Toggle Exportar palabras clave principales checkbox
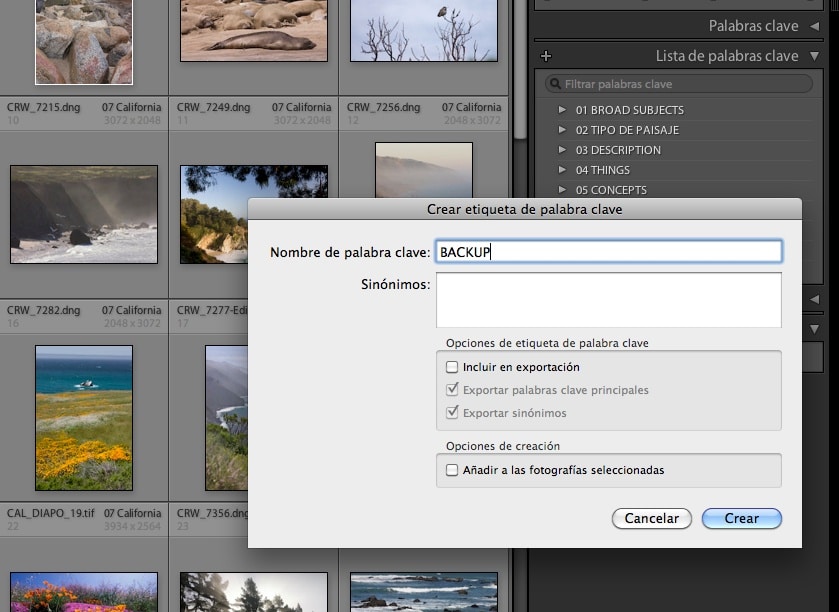Screen dimensions: 839x612 coord(452,389)
